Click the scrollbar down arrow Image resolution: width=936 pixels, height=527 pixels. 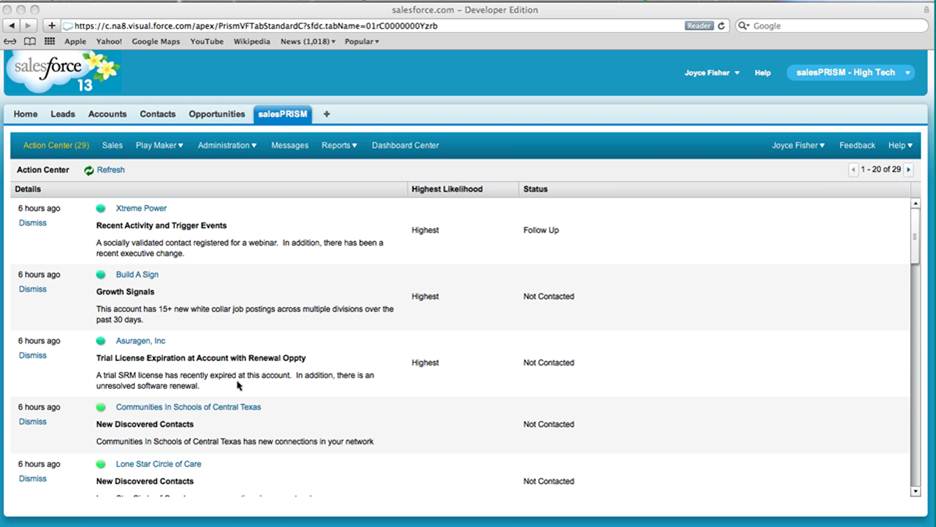pos(916,491)
